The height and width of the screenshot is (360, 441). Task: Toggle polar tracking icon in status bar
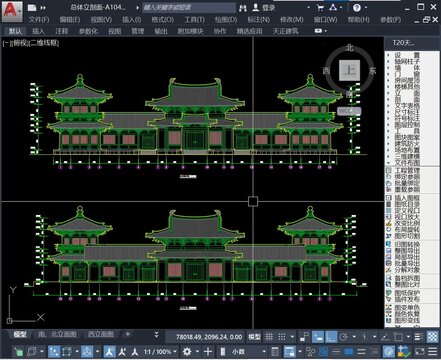343,337
